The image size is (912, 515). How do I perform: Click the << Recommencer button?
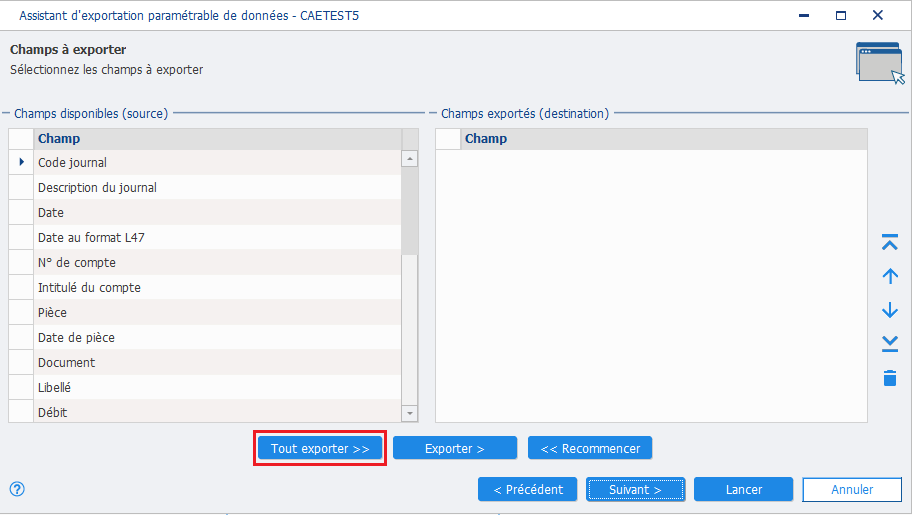click(590, 448)
